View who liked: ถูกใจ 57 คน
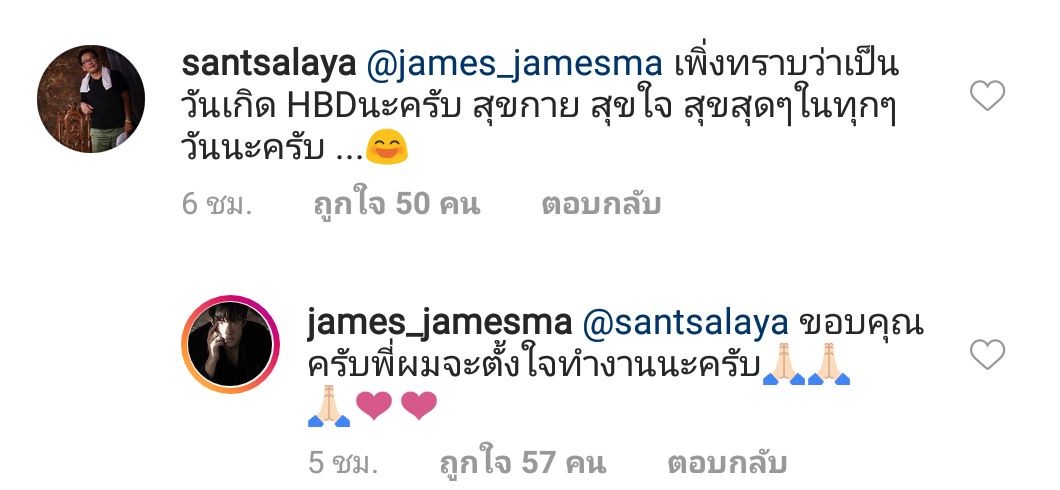 click(523, 464)
